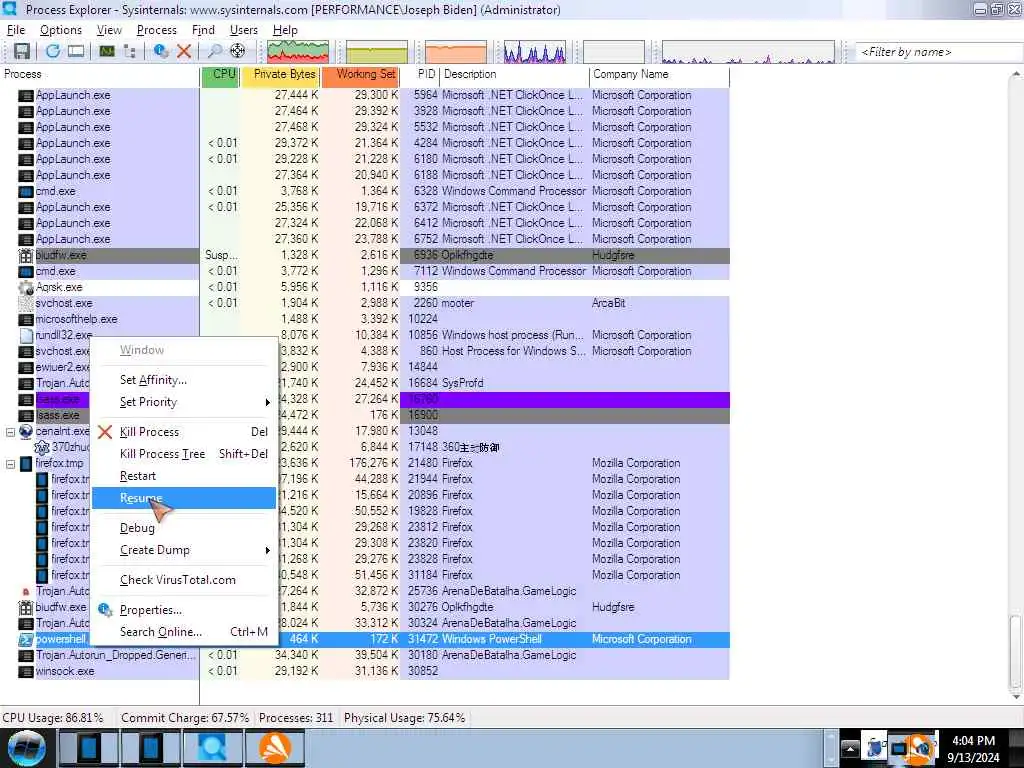Viewport: 1024px width, 768px height.
Task: Click the green-red CPU usage mini graph
Action: [298, 52]
